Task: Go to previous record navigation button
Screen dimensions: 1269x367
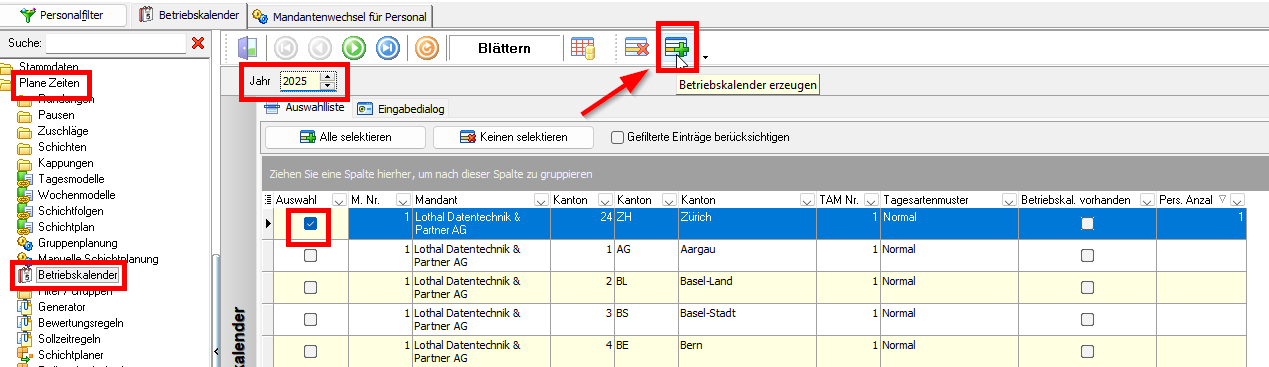Action: 320,47
